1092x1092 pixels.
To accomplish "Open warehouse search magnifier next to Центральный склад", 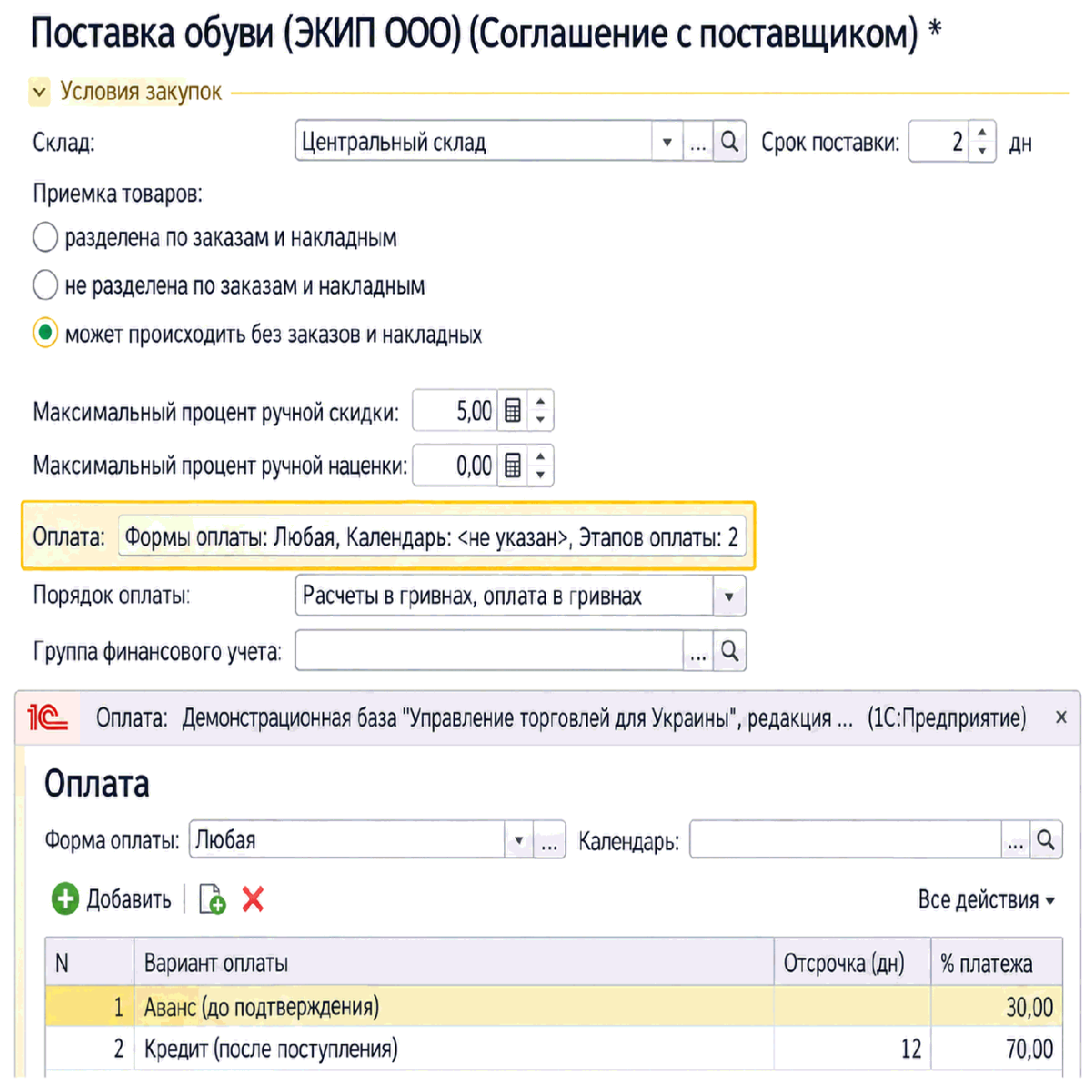I will 729,142.
